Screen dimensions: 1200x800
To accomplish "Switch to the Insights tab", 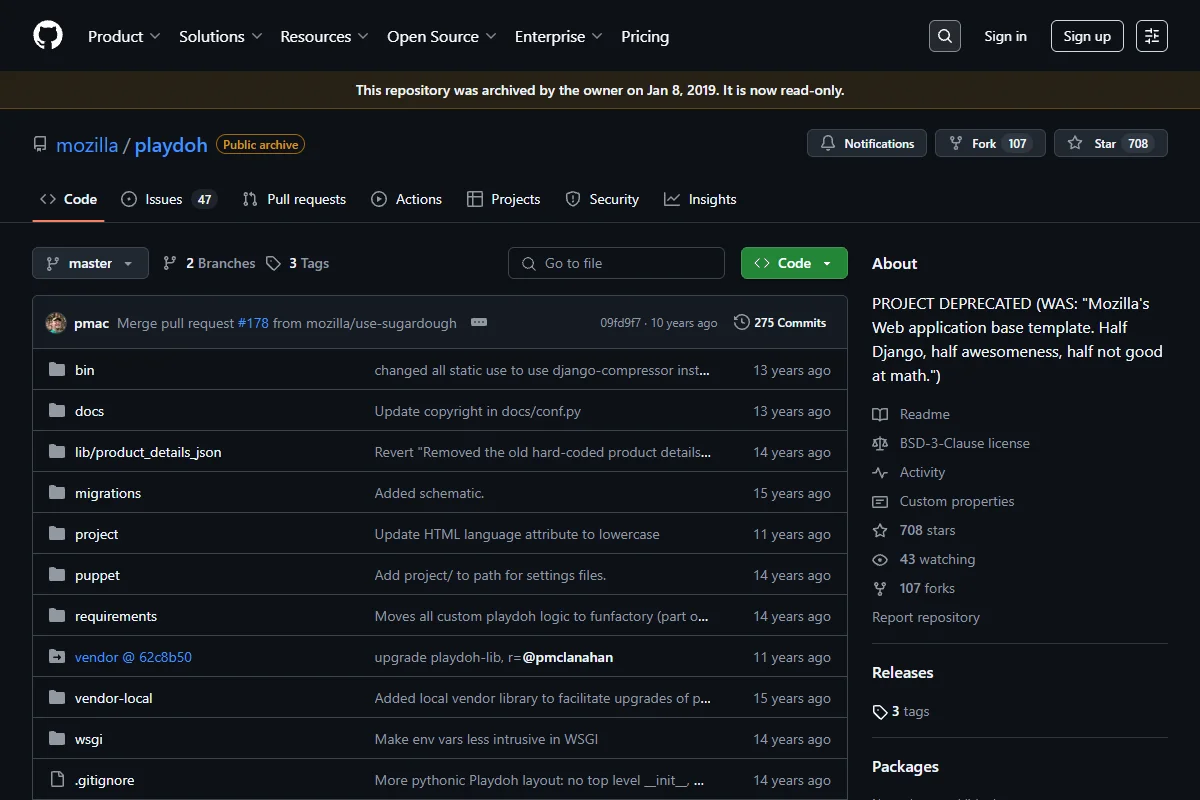I will click(700, 199).
